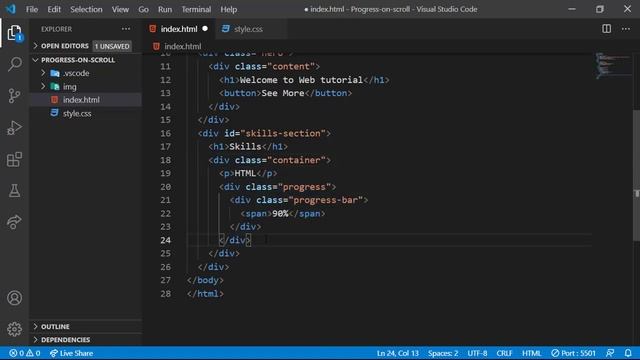The height and width of the screenshot is (360, 640).
Task: Stop Live Server on Port 5501
Action: (573, 353)
